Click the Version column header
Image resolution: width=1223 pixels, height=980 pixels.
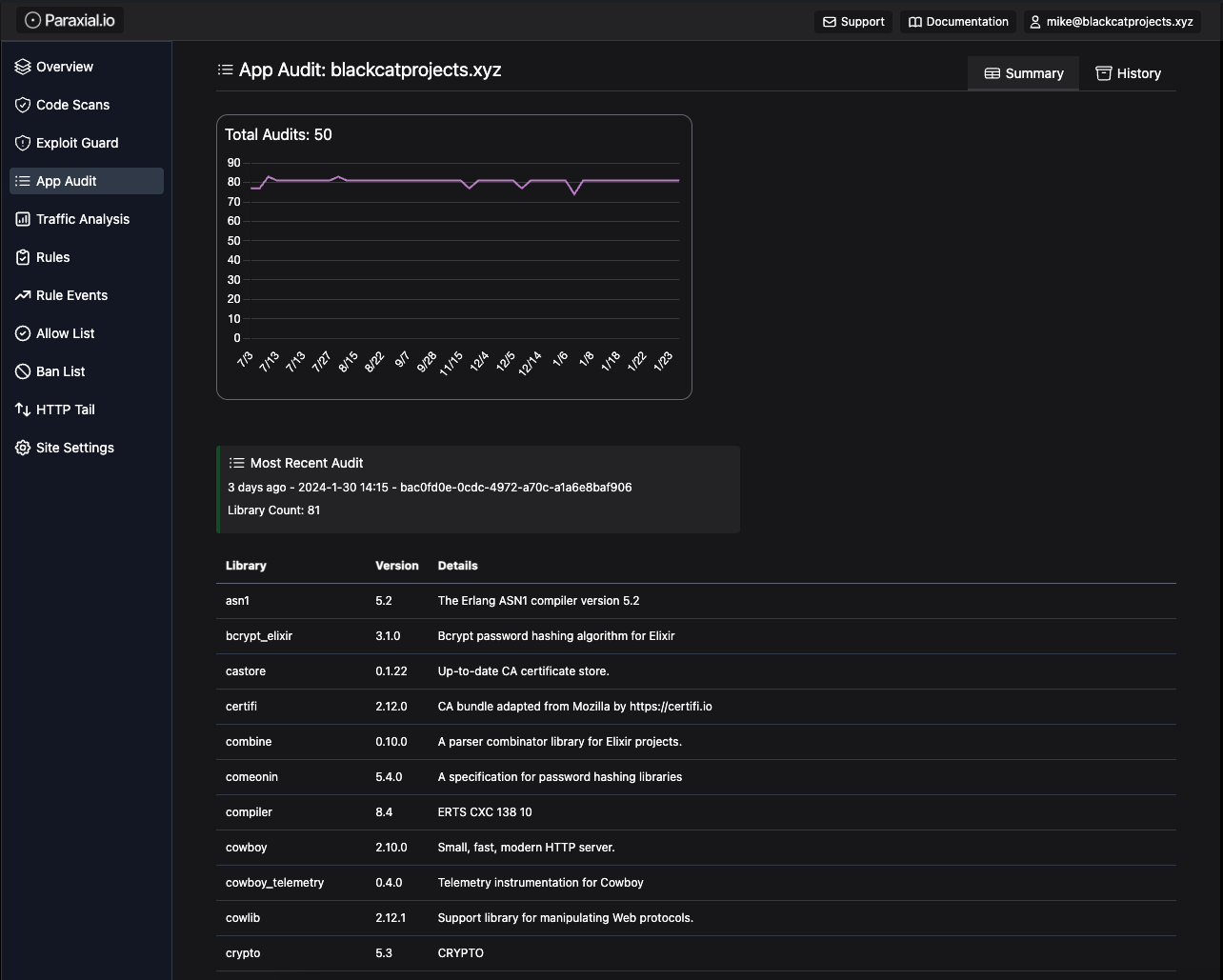[x=397, y=566]
